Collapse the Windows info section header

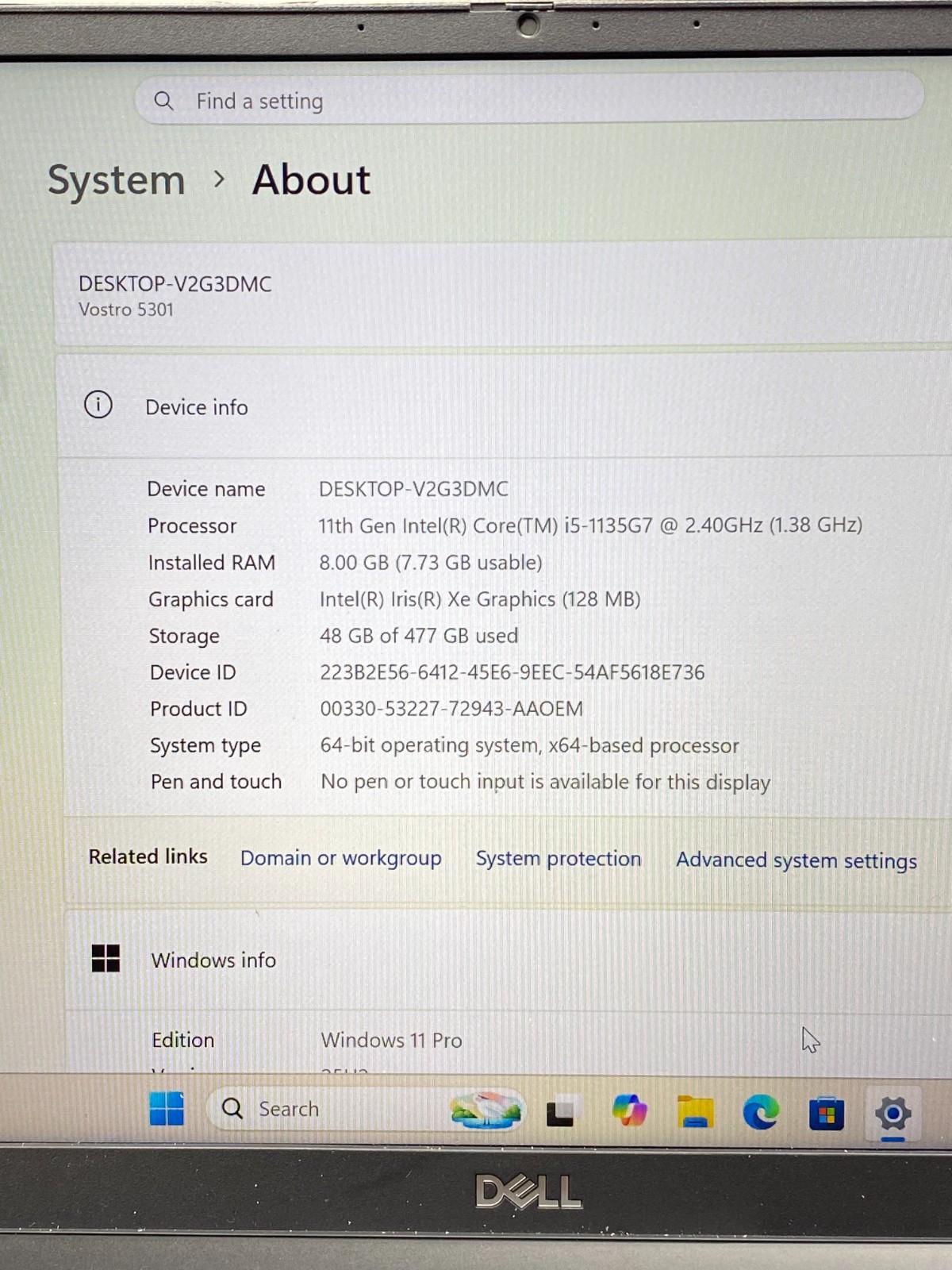(x=508, y=960)
